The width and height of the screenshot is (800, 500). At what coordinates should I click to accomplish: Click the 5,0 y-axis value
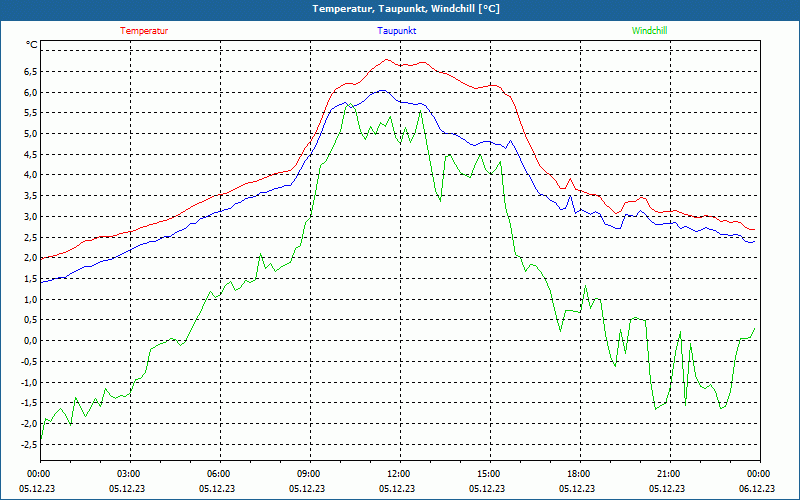(x=31, y=134)
